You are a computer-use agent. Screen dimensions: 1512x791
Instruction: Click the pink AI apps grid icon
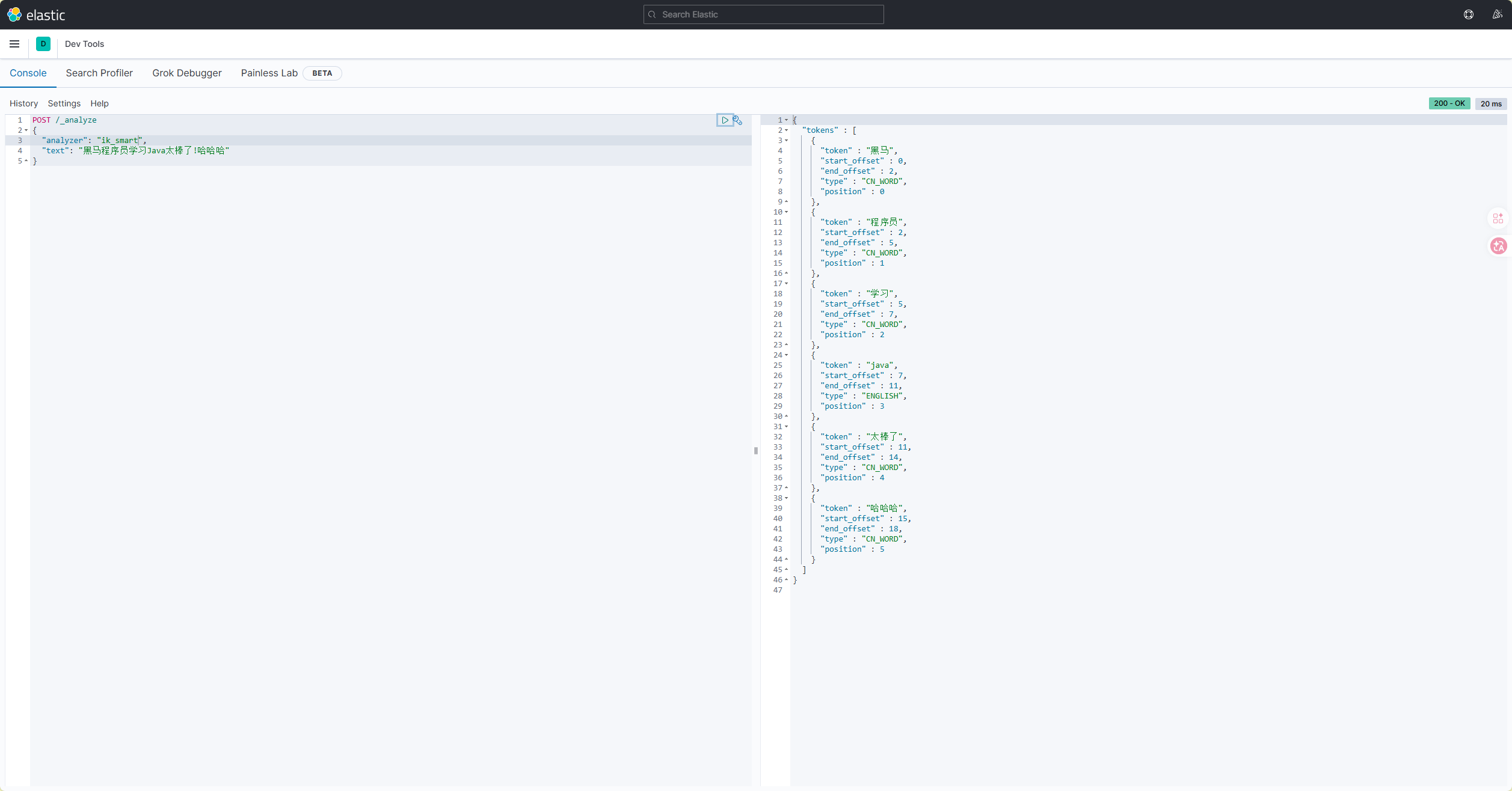tap(1498, 218)
